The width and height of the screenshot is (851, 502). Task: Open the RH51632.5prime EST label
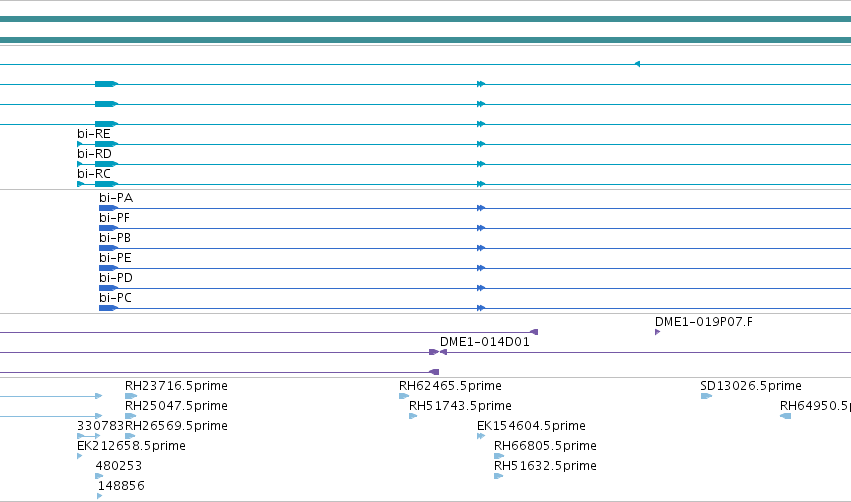click(x=545, y=466)
